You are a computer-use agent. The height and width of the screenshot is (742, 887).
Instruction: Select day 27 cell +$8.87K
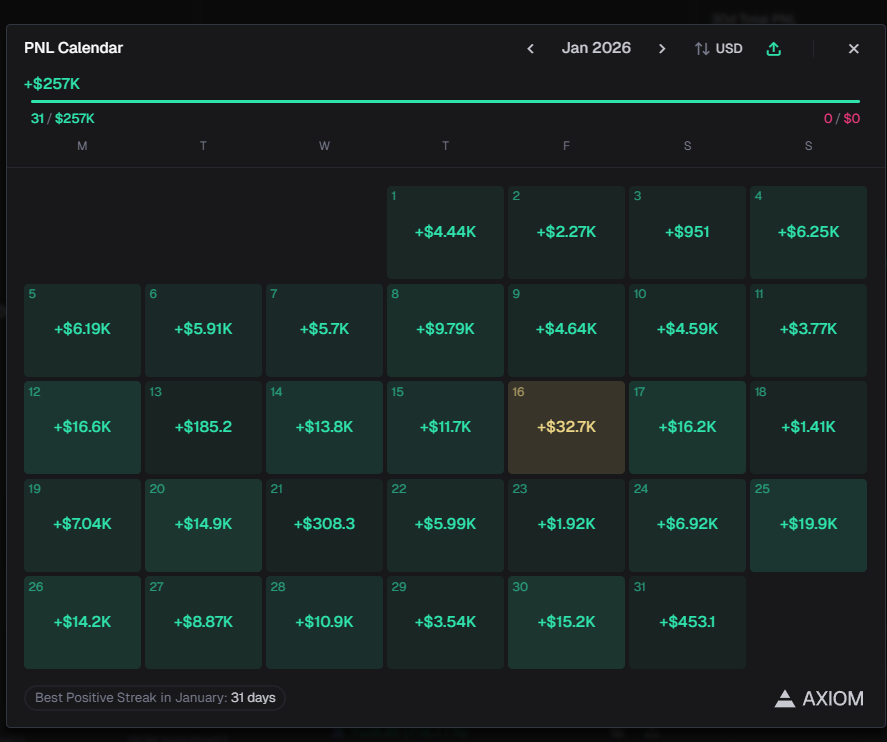pos(203,623)
